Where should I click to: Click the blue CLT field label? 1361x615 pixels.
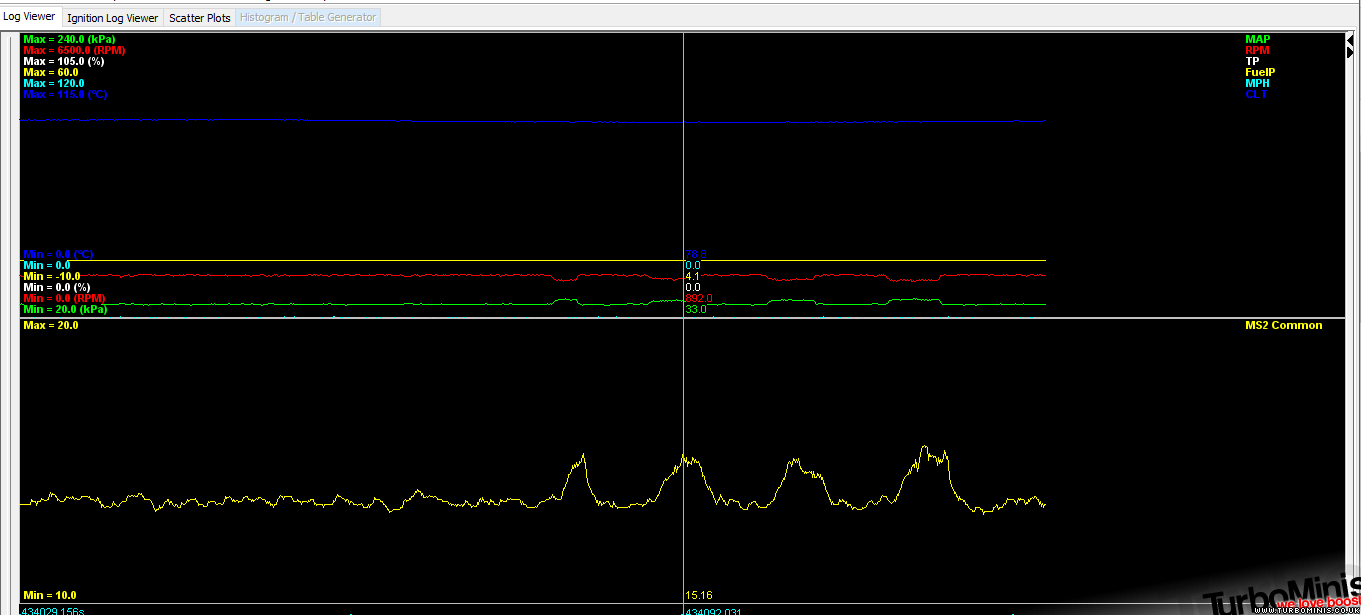coord(1256,95)
